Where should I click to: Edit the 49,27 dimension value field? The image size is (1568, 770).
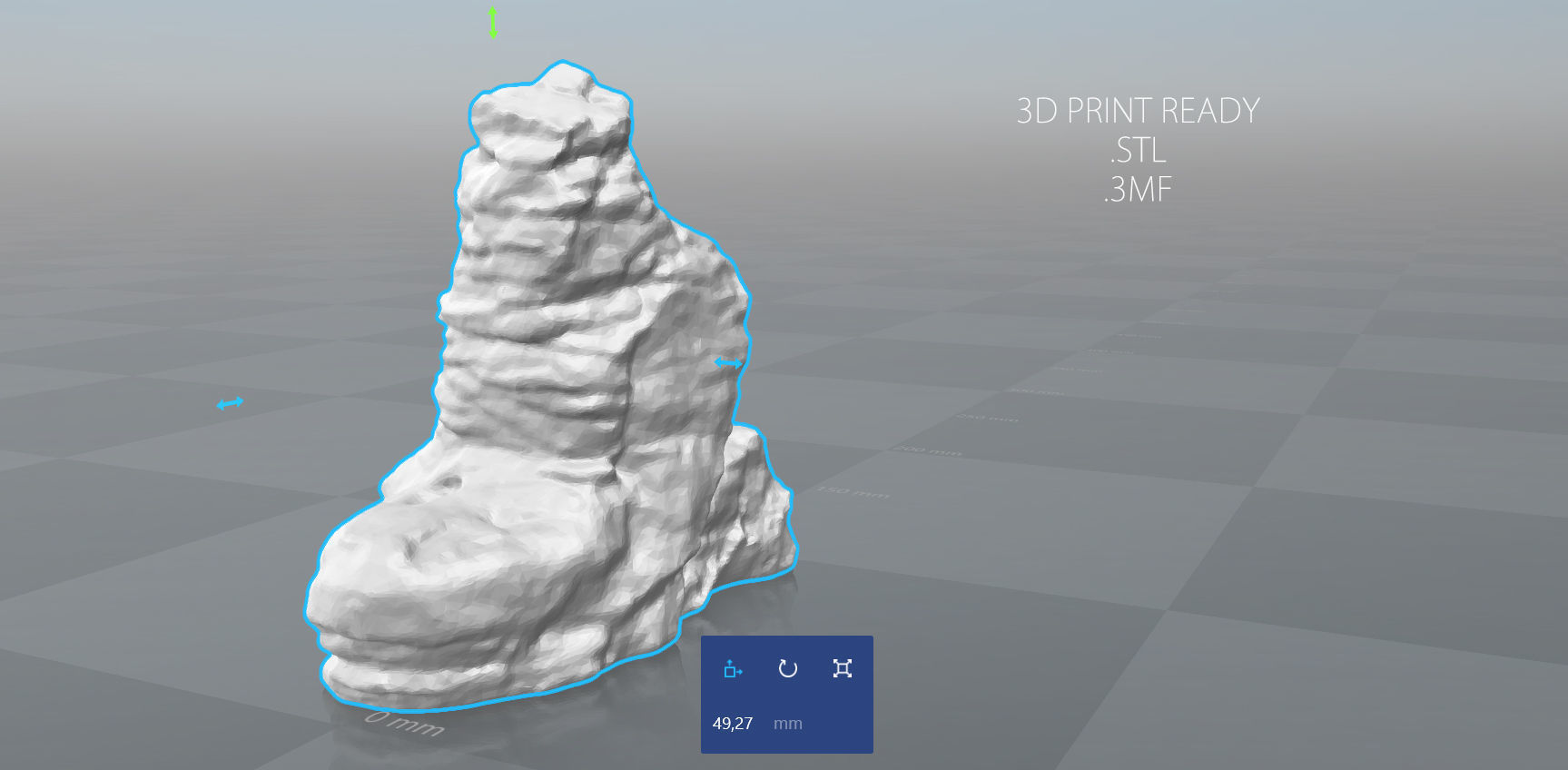[x=733, y=724]
